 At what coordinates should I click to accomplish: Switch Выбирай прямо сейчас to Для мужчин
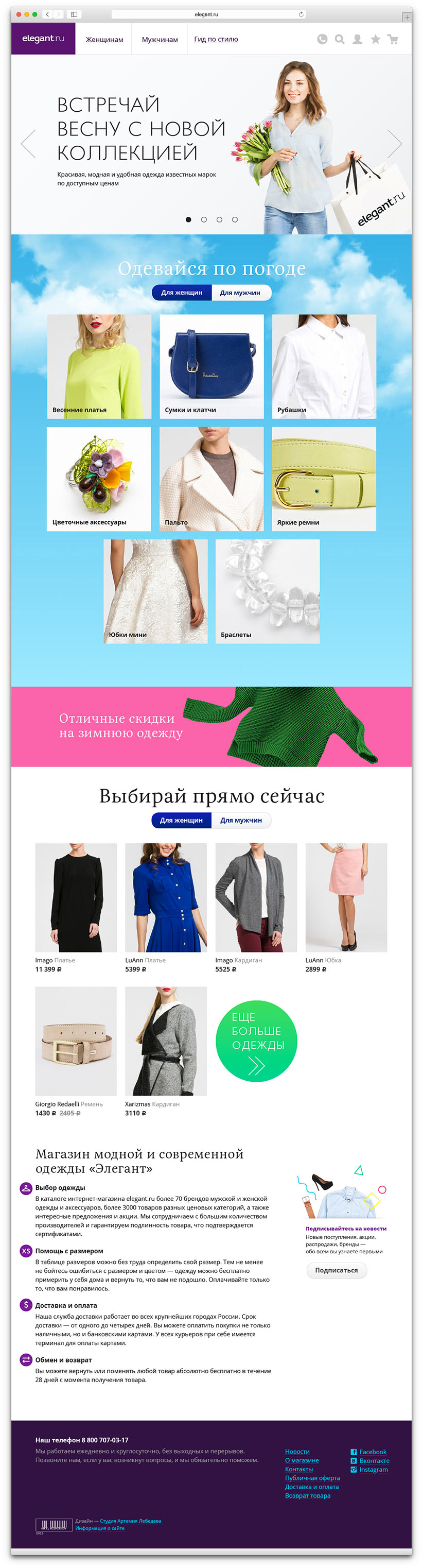click(x=241, y=820)
